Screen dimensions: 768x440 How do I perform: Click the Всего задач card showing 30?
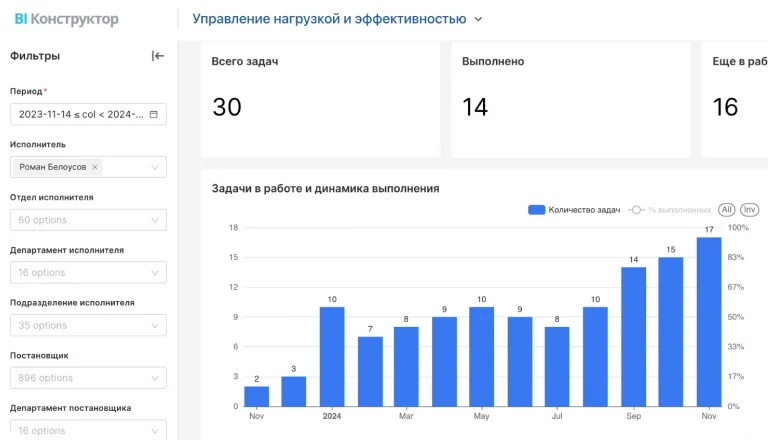[320, 99]
